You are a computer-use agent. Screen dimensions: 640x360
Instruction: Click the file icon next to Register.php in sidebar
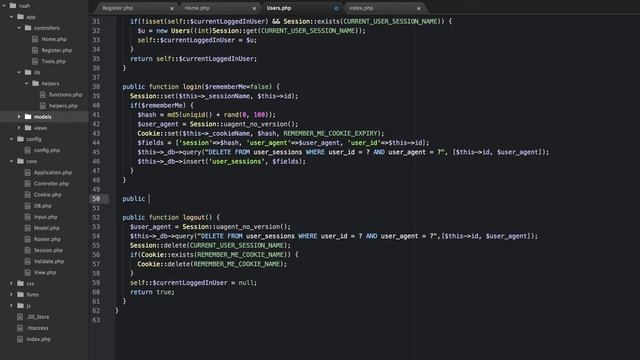tap(35, 50)
